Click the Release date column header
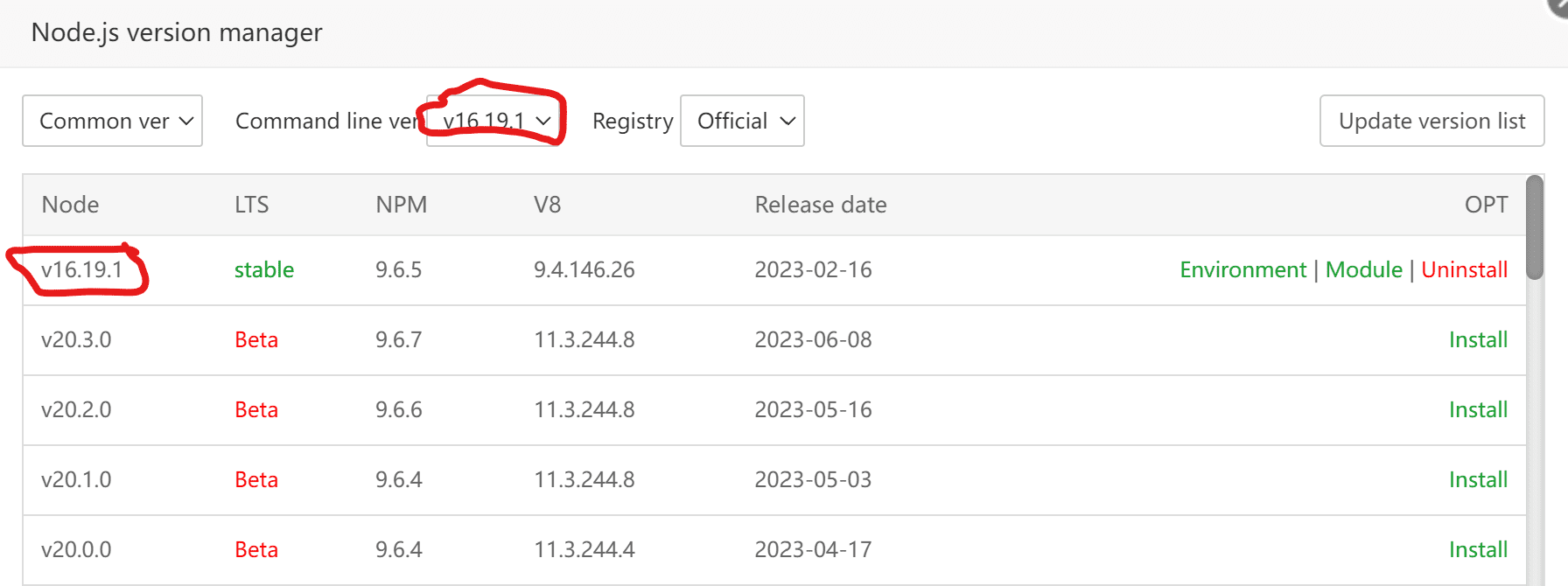 coord(820,205)
